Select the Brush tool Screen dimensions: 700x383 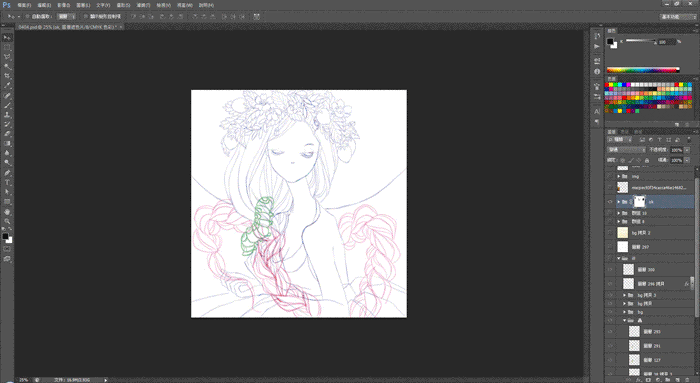pyautogui.click(x=7, y=105)
